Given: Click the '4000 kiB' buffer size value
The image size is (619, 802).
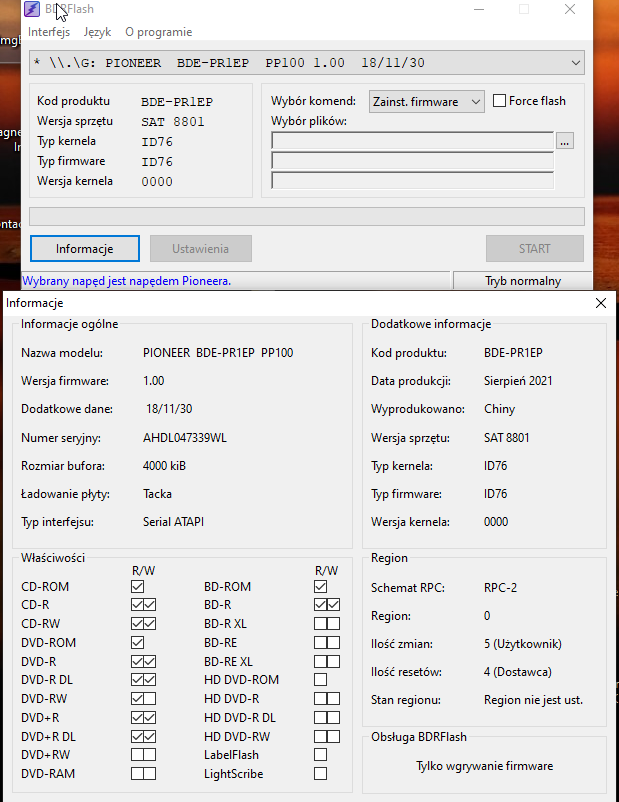Looking at the screenshot, I should click(x=164, y=466).
